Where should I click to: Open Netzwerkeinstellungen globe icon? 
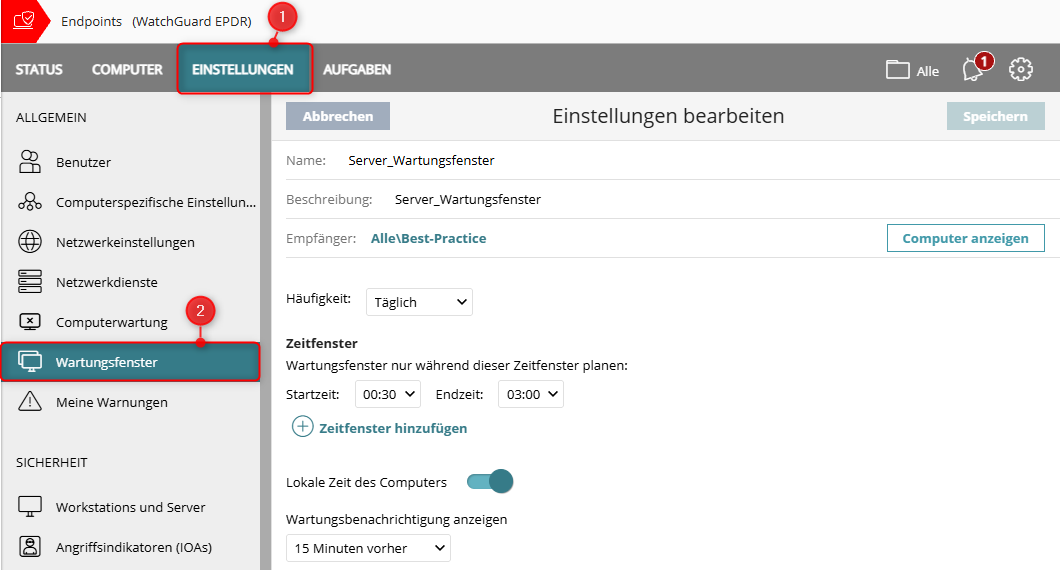coord(30,242)
